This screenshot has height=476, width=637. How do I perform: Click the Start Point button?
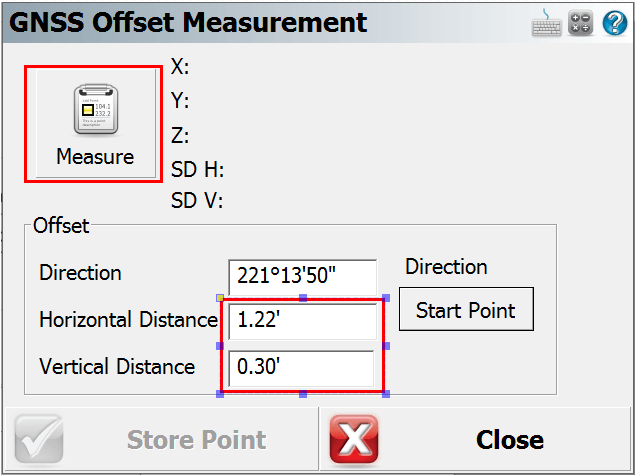pyautogui.click(x=466, y=309)
